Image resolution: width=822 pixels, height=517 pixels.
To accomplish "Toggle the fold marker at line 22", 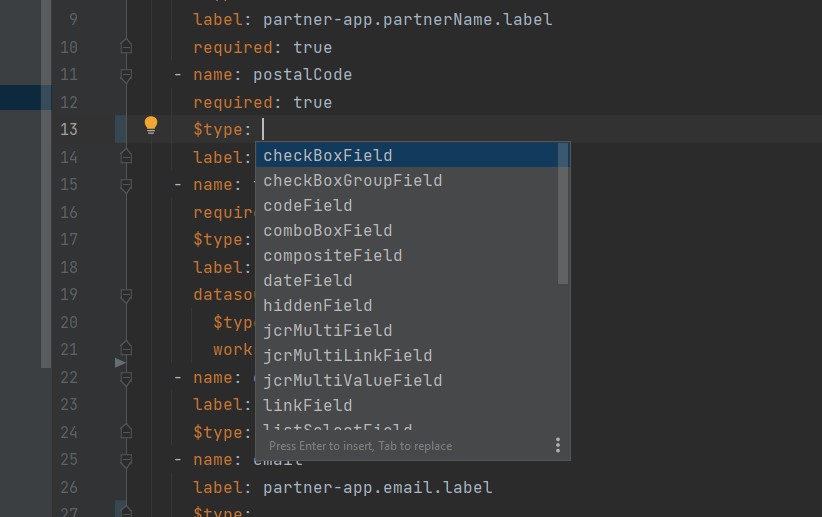I will point(126,377).
